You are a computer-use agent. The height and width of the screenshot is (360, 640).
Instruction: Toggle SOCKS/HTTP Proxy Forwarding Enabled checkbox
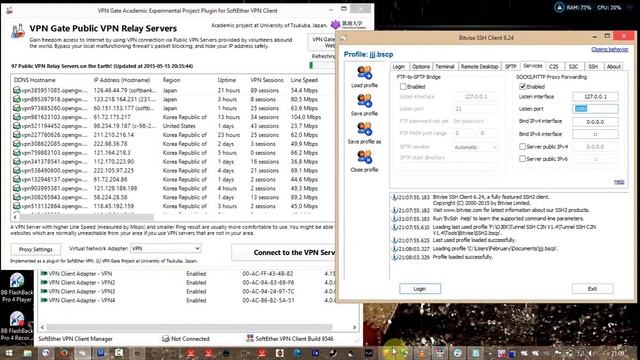pyautogui.click(x=522, y=87)
